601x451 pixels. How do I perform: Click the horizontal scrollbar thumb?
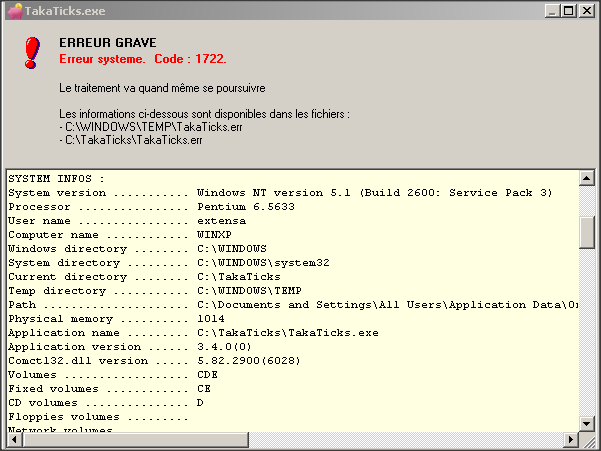[136, 439]
